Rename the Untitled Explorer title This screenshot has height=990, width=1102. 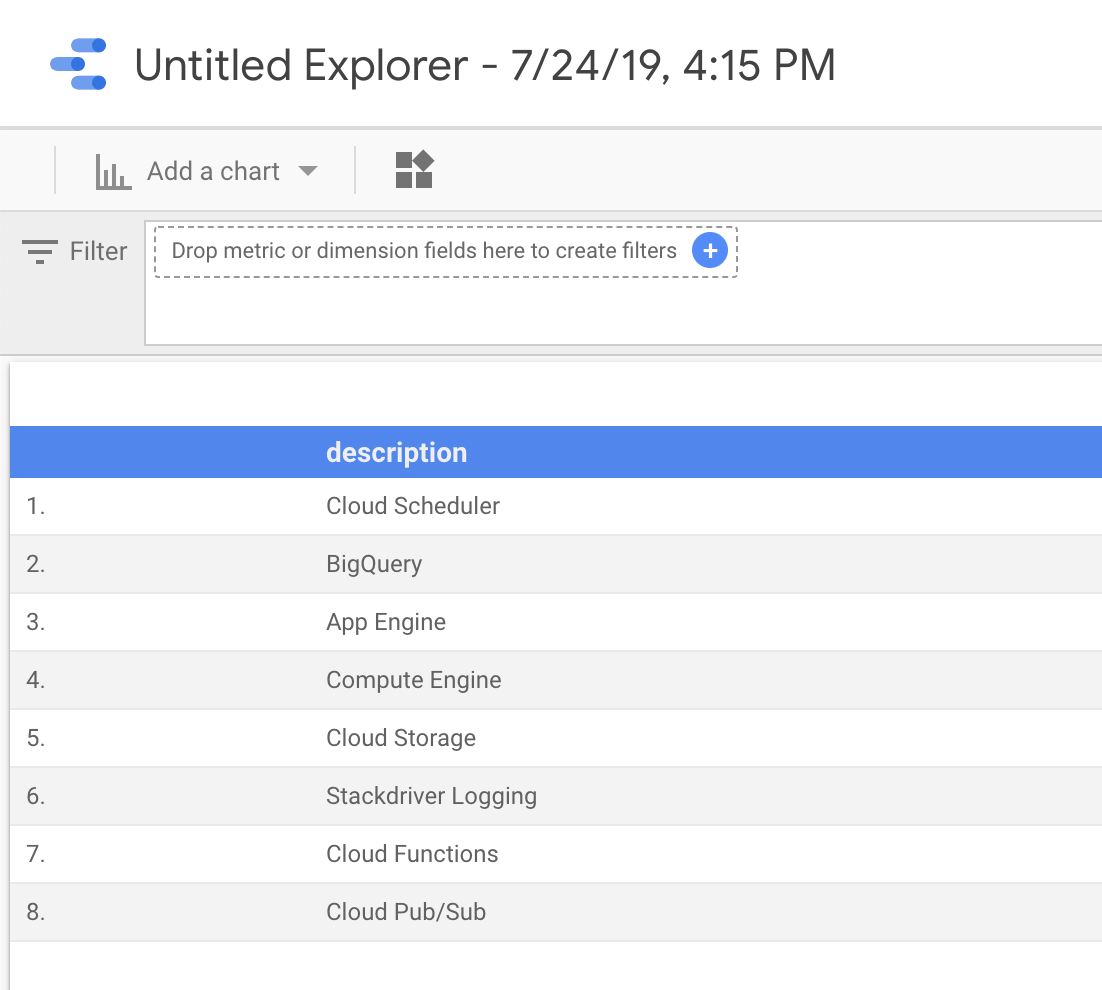pos(485,65)
